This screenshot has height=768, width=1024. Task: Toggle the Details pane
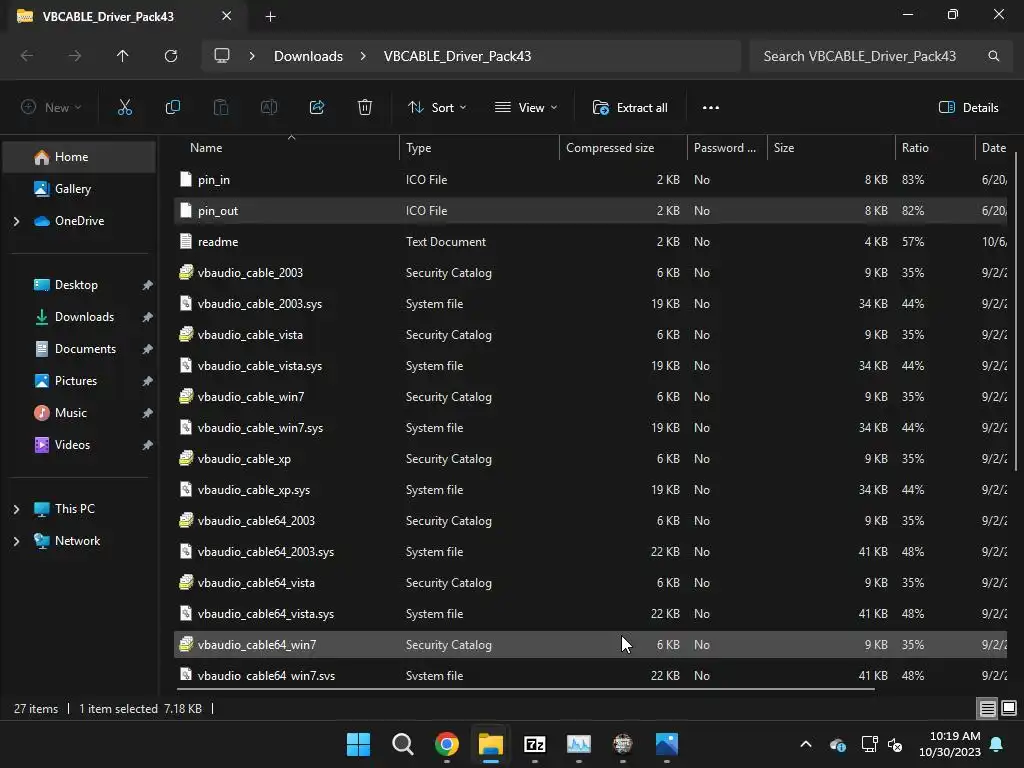tap(968, 107)
